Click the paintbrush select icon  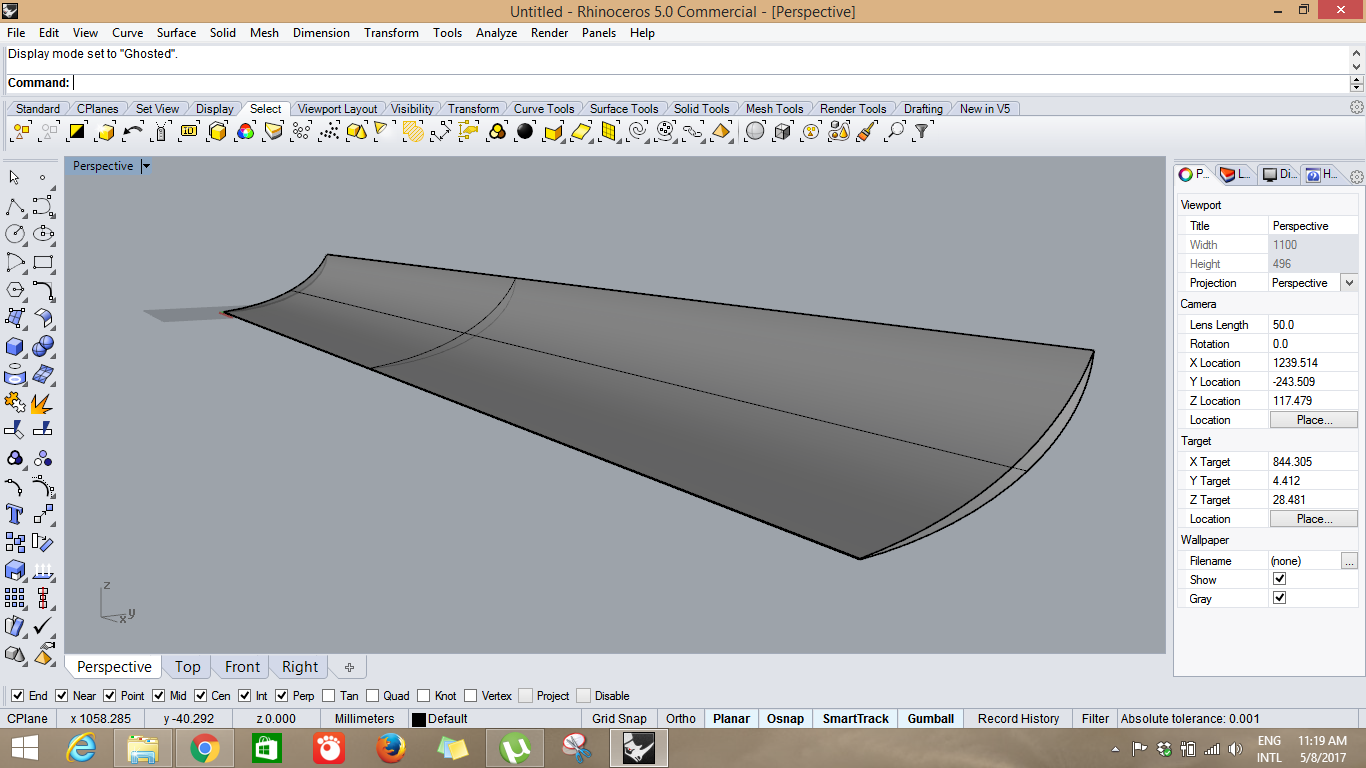pyautogui.click(x=867, y=131)
